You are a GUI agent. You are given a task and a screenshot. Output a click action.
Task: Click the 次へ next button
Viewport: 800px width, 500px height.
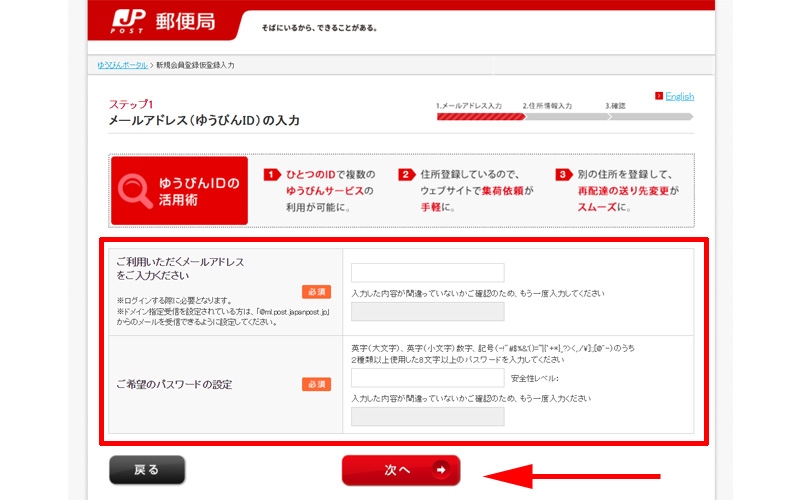[x=401, y=470]
